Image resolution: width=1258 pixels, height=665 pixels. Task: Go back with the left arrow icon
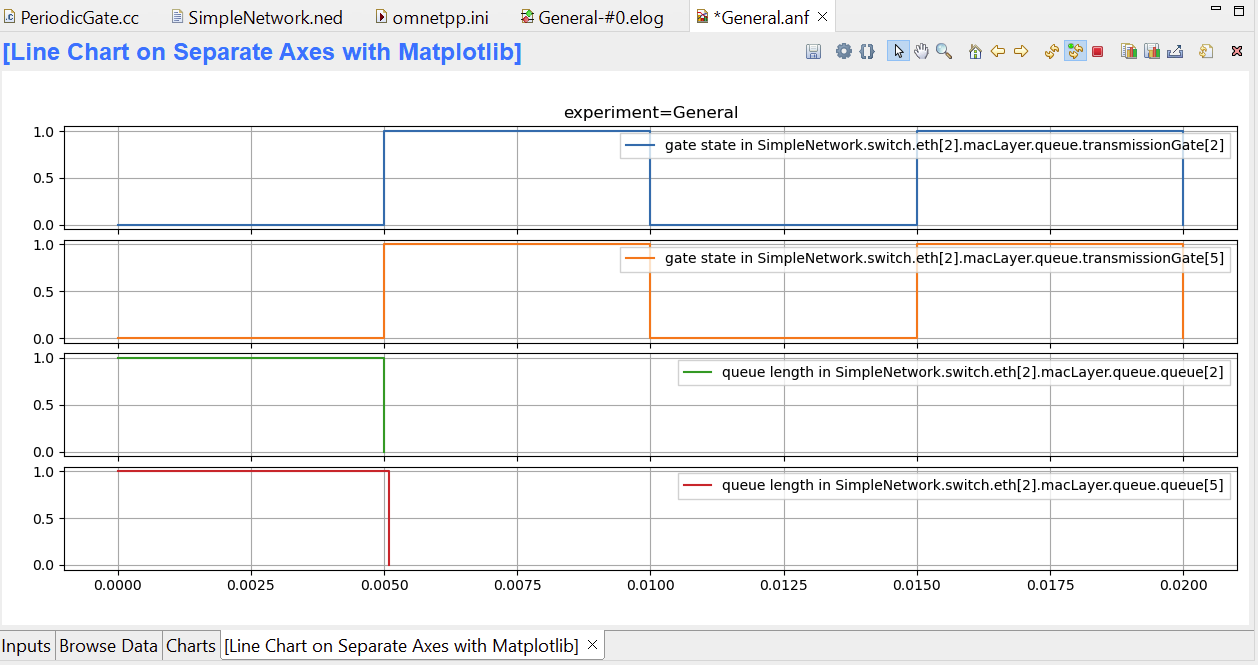click(998, 52)
